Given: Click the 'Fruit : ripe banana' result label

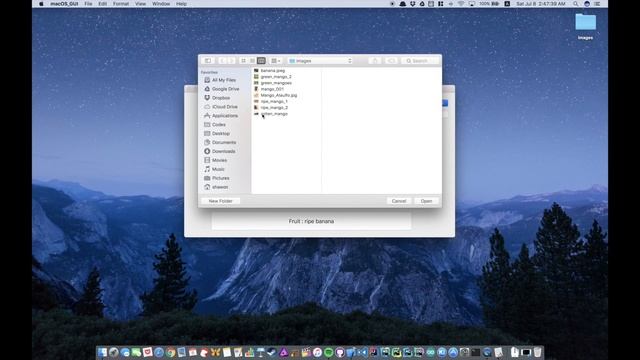Looking at the screenshot, I should (x=311, y=221).
